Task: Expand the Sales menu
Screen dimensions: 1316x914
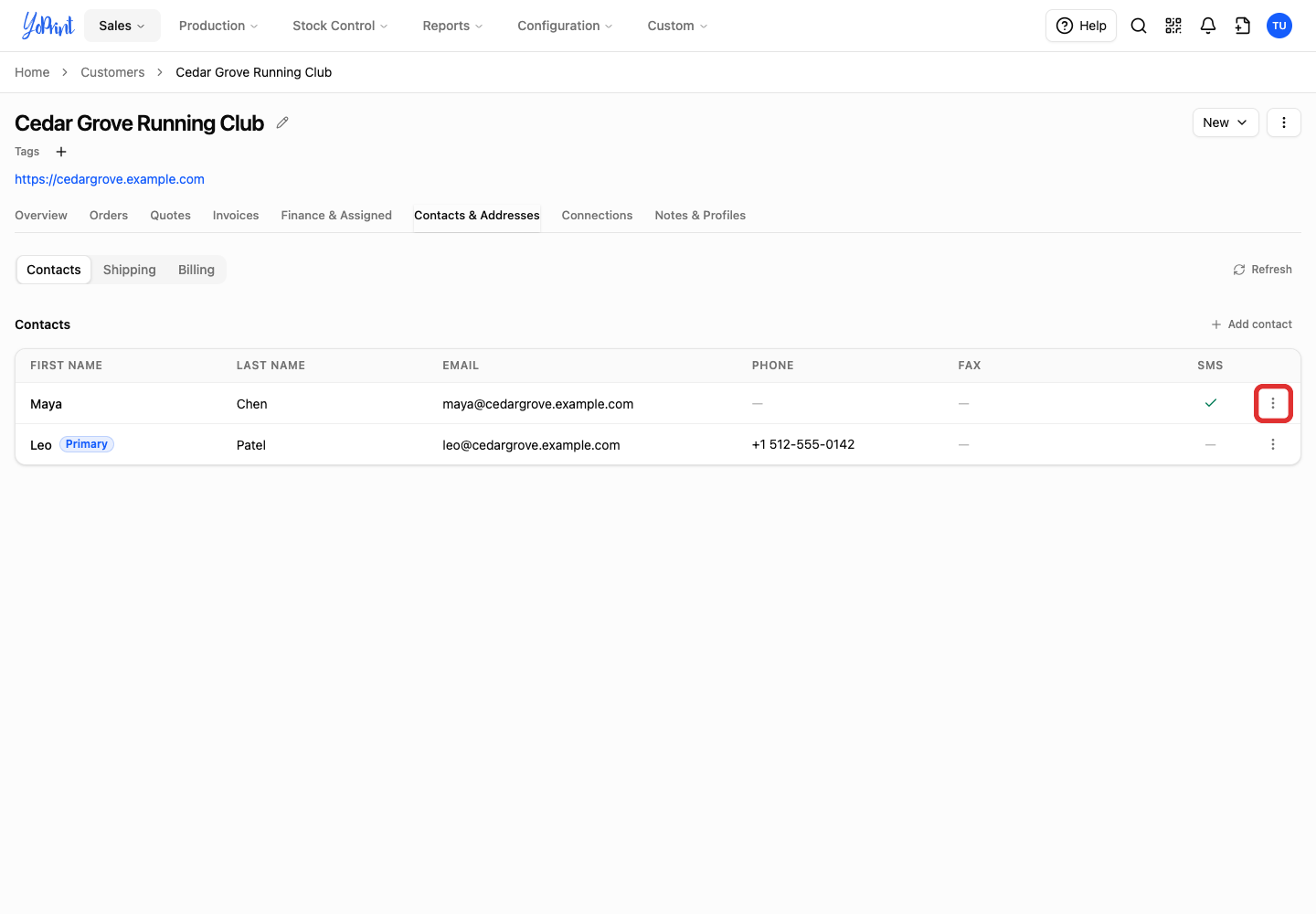Action: click(122, 26)
